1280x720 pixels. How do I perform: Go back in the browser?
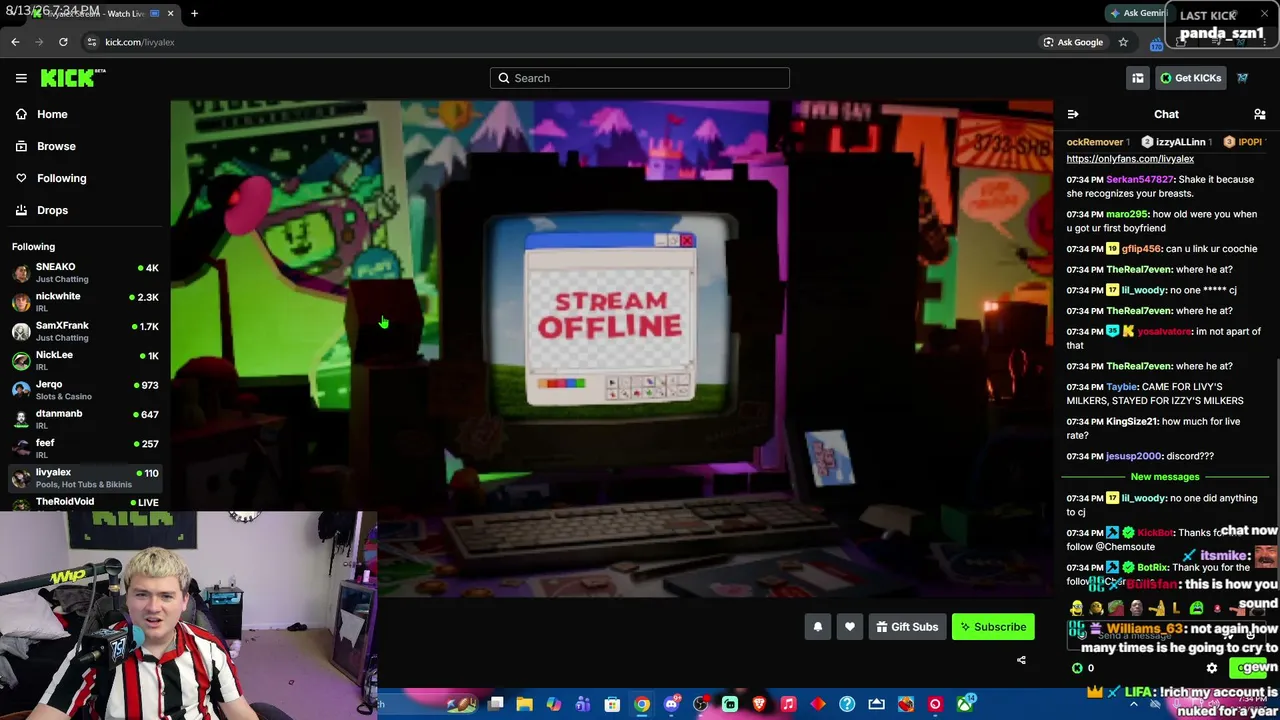[x=15, y=42]
